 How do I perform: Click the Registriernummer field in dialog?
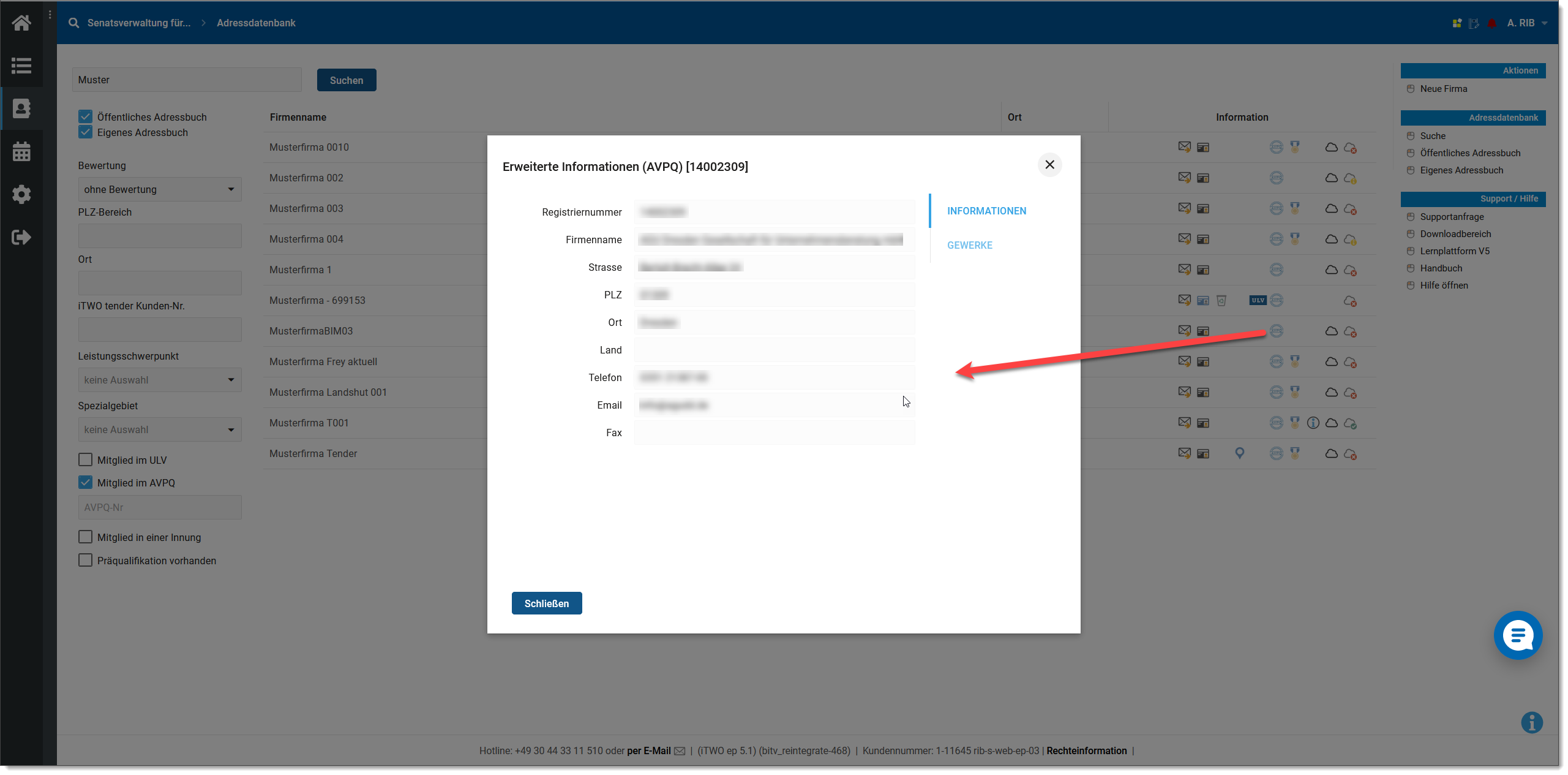[775, 212]
